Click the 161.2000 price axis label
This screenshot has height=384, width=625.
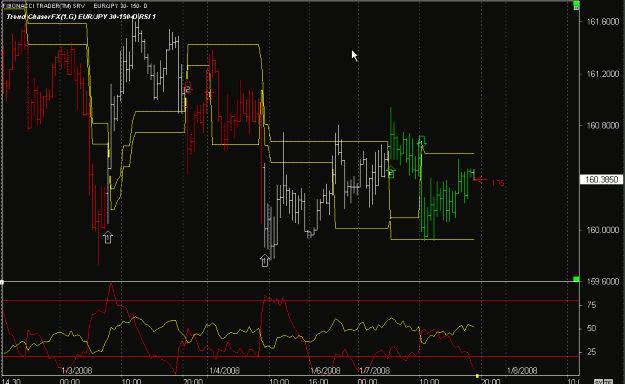[603, 74]
